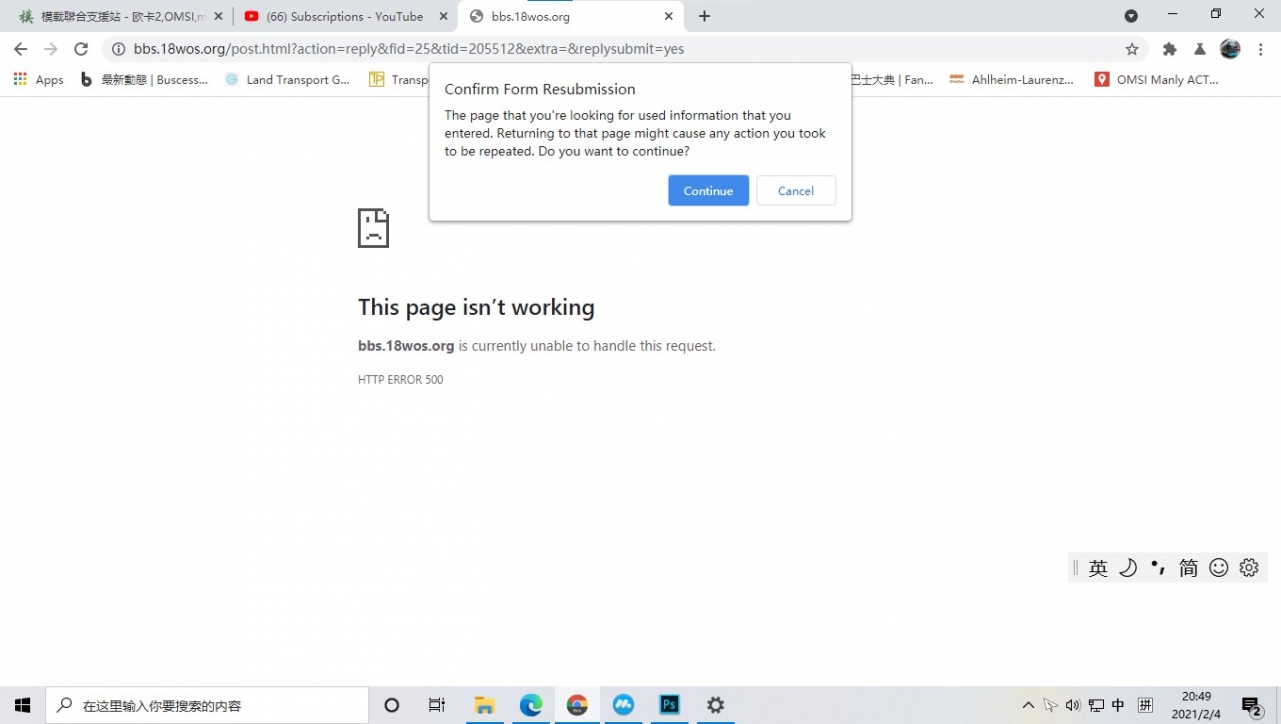The width and height of the screenshot is (1281, 724).
Task: Show hidden system tray icons
Action: [1028, 706]
